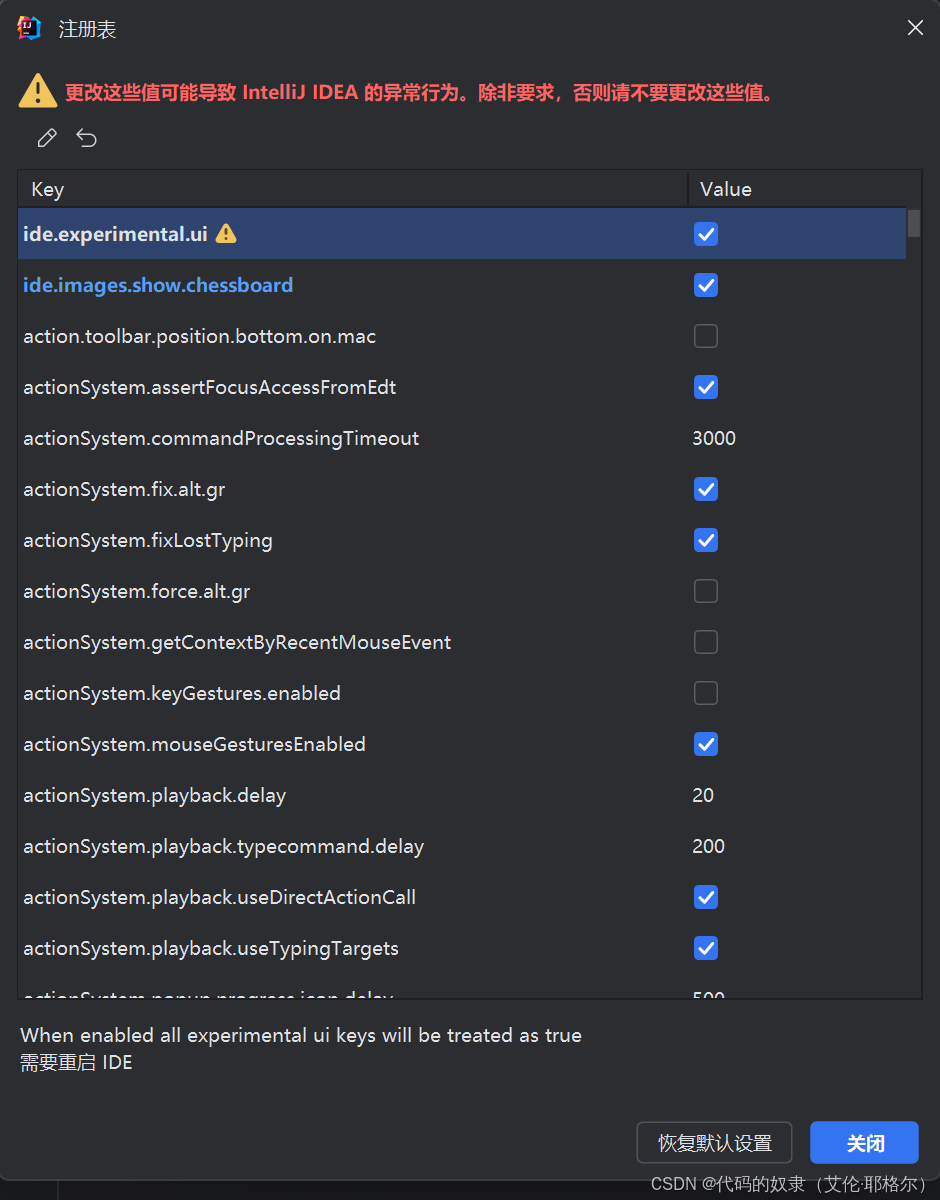Select actionSystem.playback.useDirectActionCall key text
The height and width of the screenshot is (1200, 940).
click(220, 897)
